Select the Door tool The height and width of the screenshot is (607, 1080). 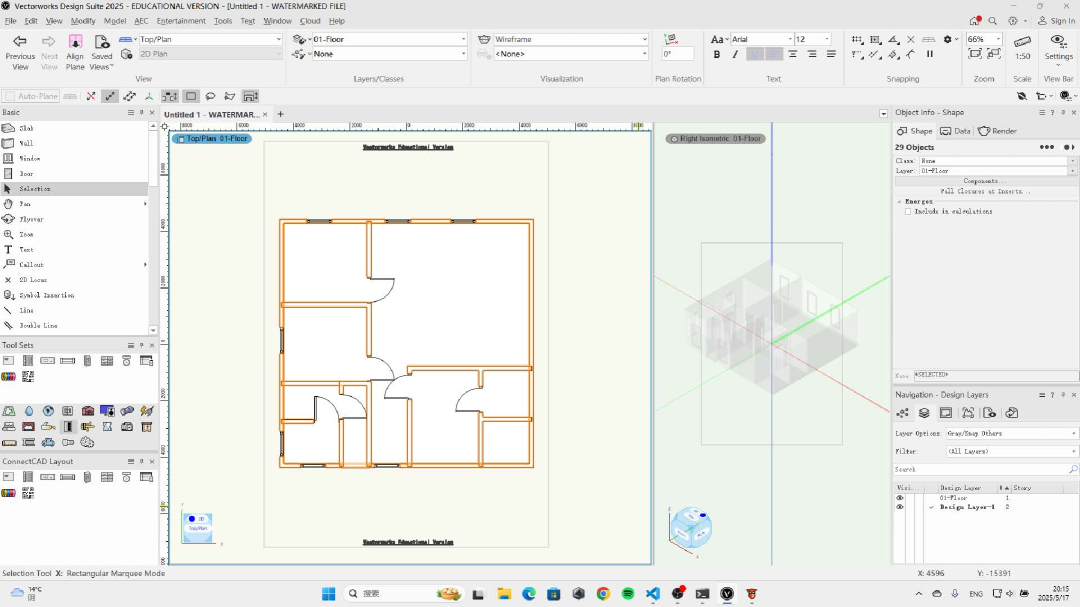click(26, 174)
